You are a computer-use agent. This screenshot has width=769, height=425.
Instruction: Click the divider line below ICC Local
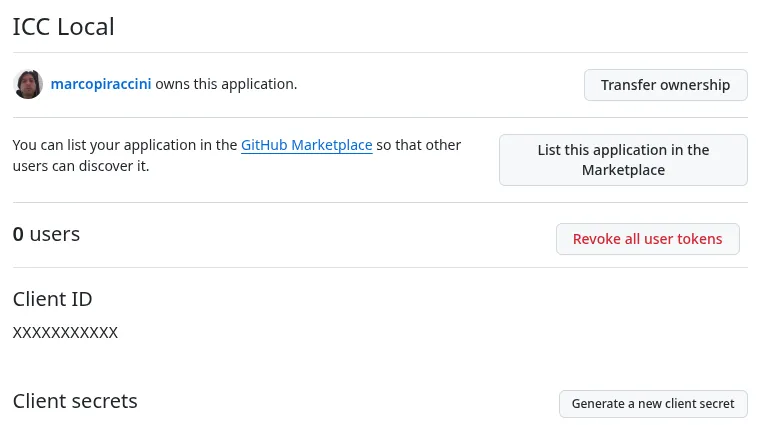point(380,52)
